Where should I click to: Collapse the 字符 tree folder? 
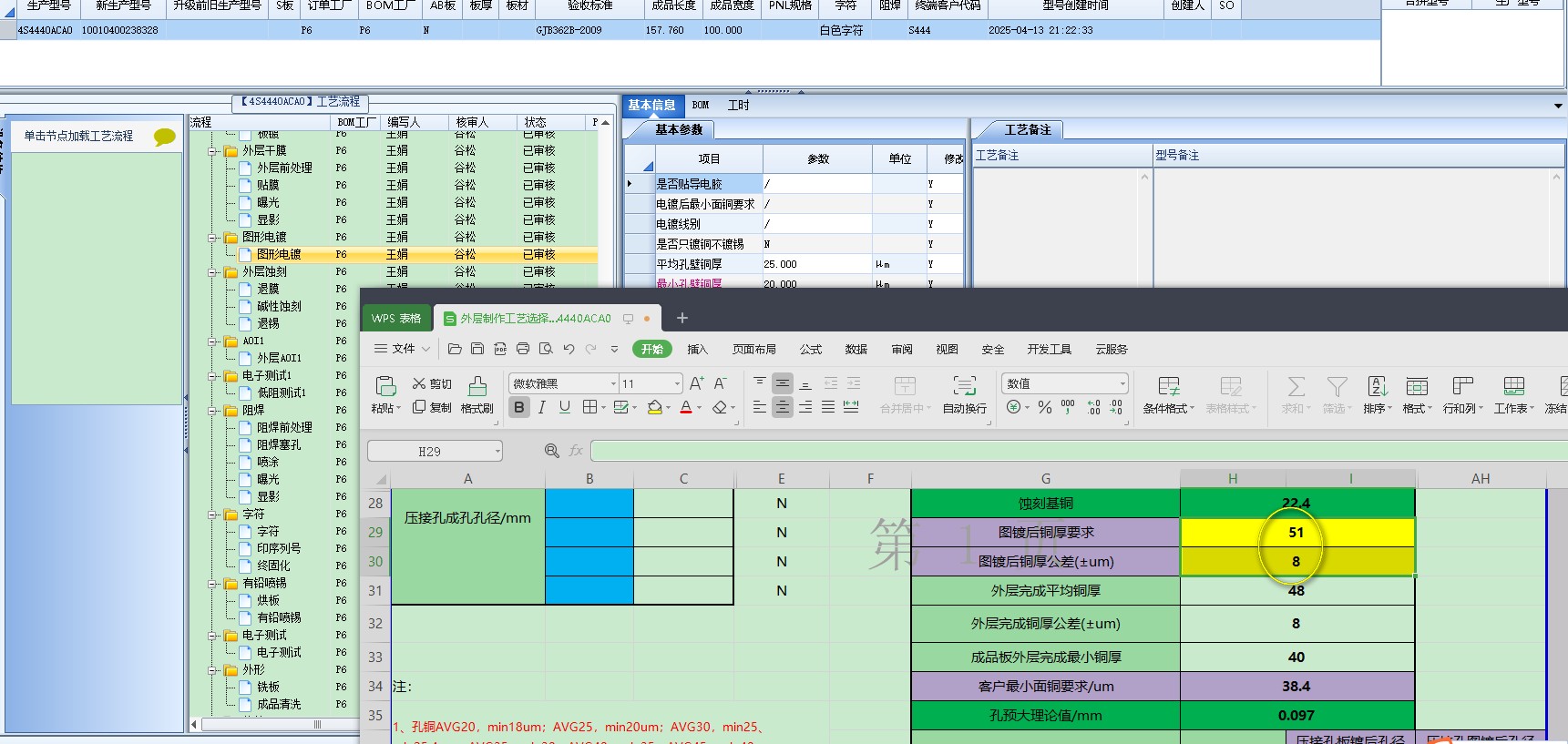click(x=213, y=515)
